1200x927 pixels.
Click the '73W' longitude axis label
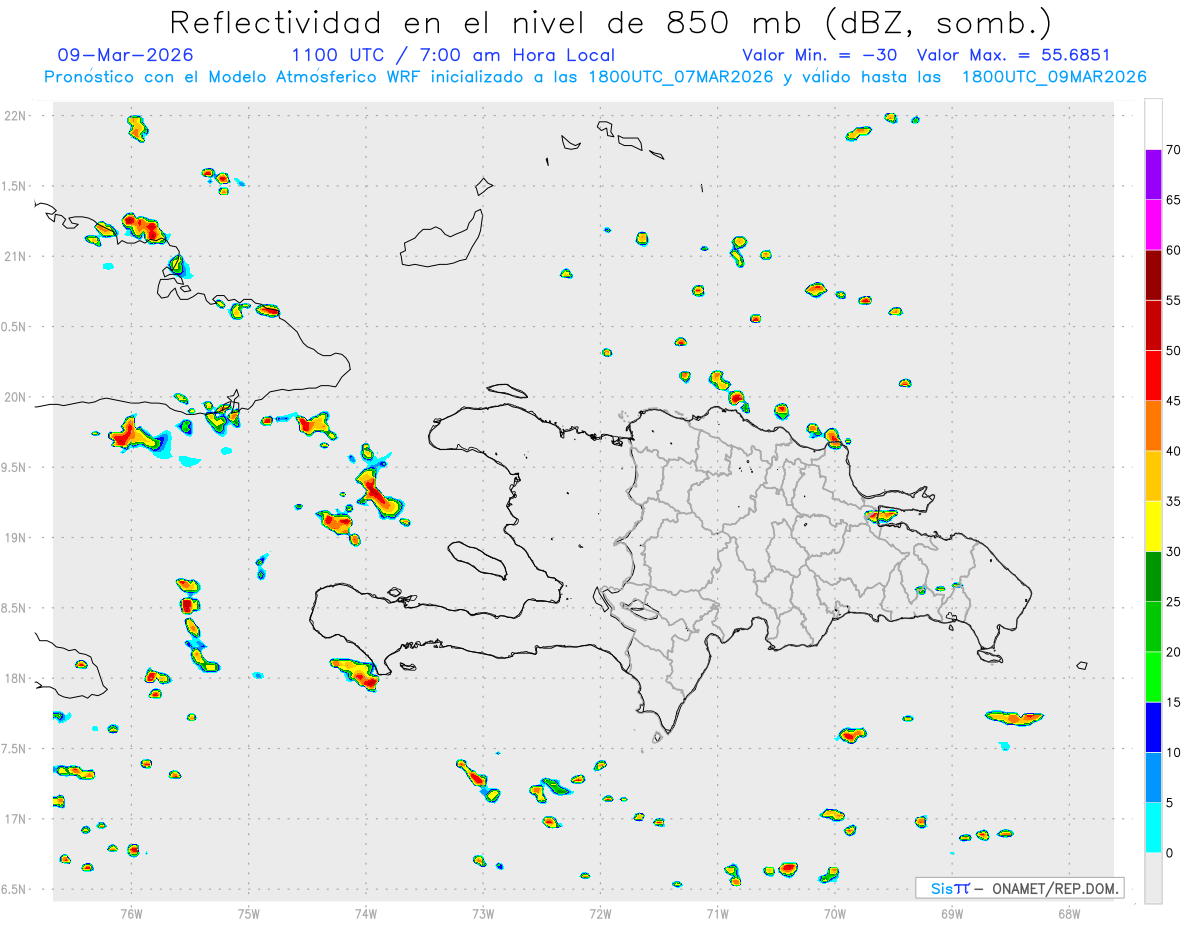483,912
